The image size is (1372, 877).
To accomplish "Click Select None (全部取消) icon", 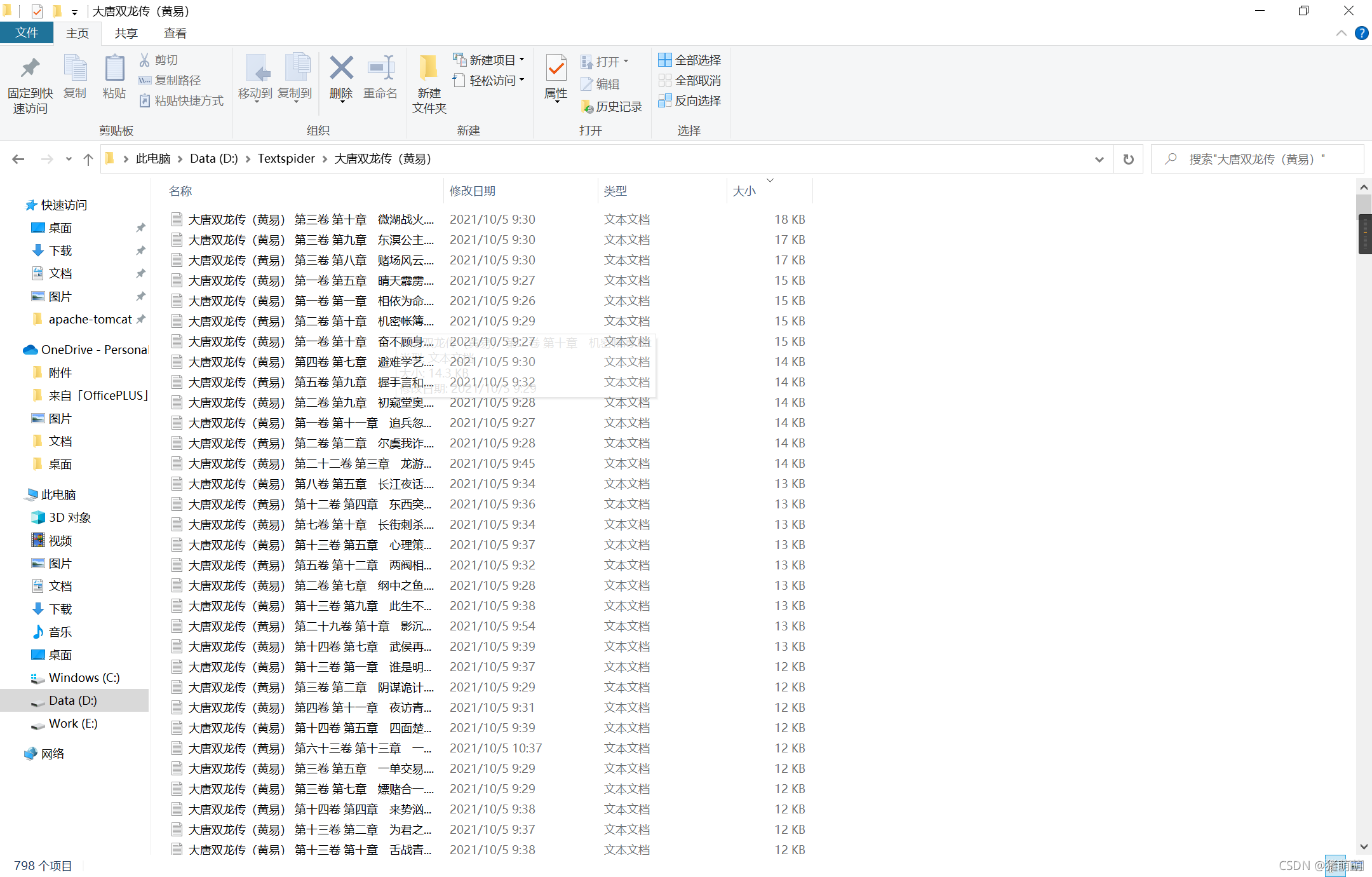I will 665,80.
